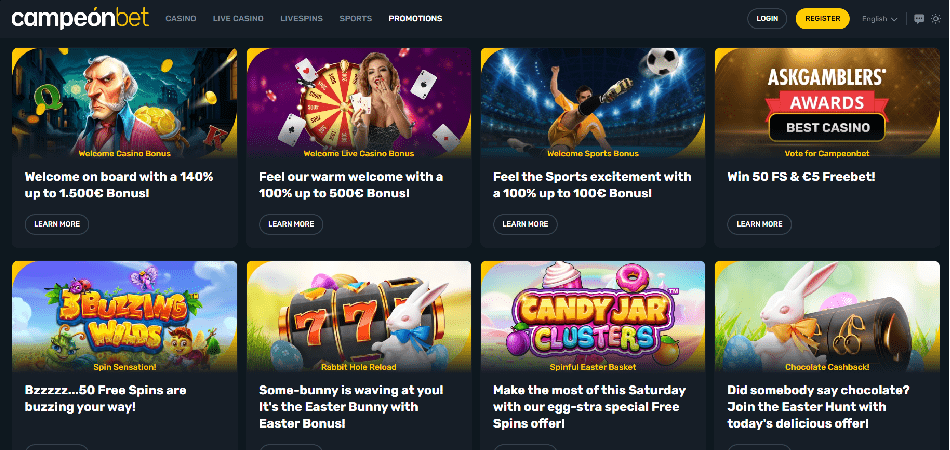
Task: Open the live chat icon
Action: click(x=919, y=19)
